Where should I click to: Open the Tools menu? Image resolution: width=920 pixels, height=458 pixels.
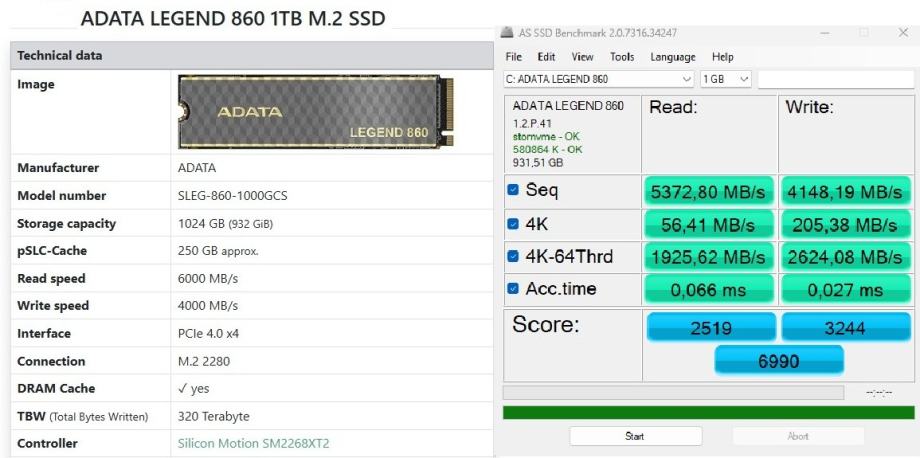pyautogui.click(x=622, y=57)
